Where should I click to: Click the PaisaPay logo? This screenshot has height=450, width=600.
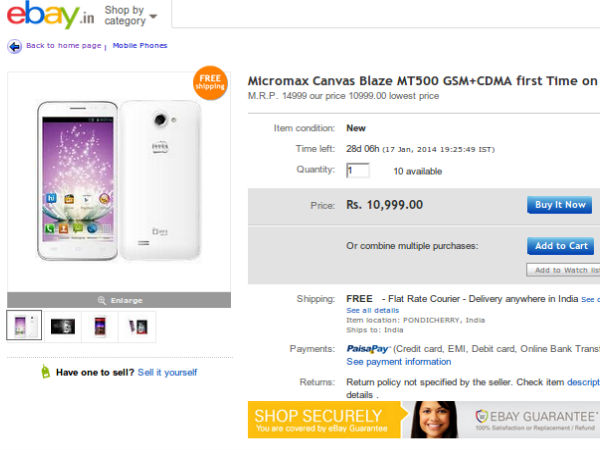367,349
